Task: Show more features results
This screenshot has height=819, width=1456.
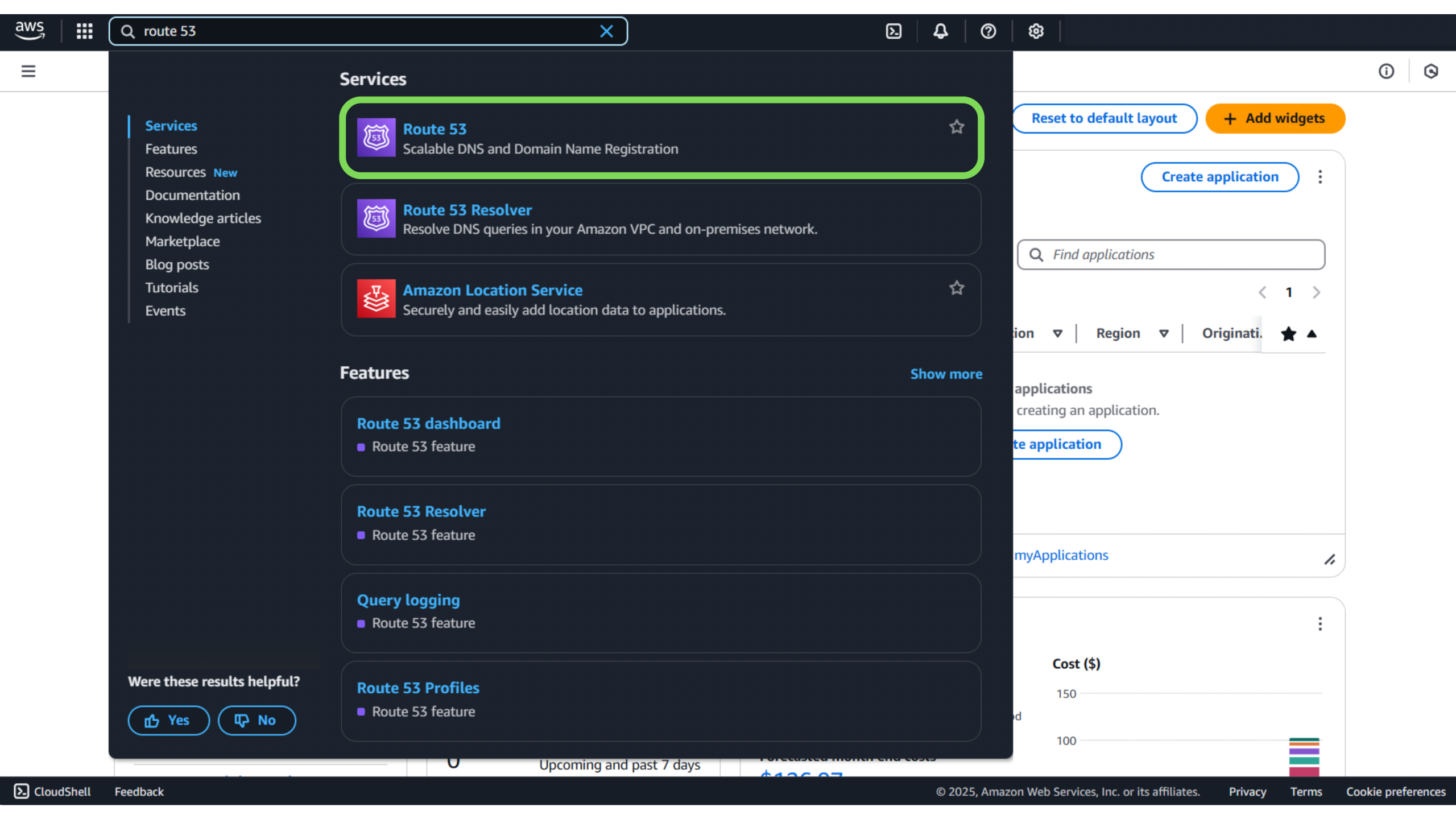Action: coord(946,374)
